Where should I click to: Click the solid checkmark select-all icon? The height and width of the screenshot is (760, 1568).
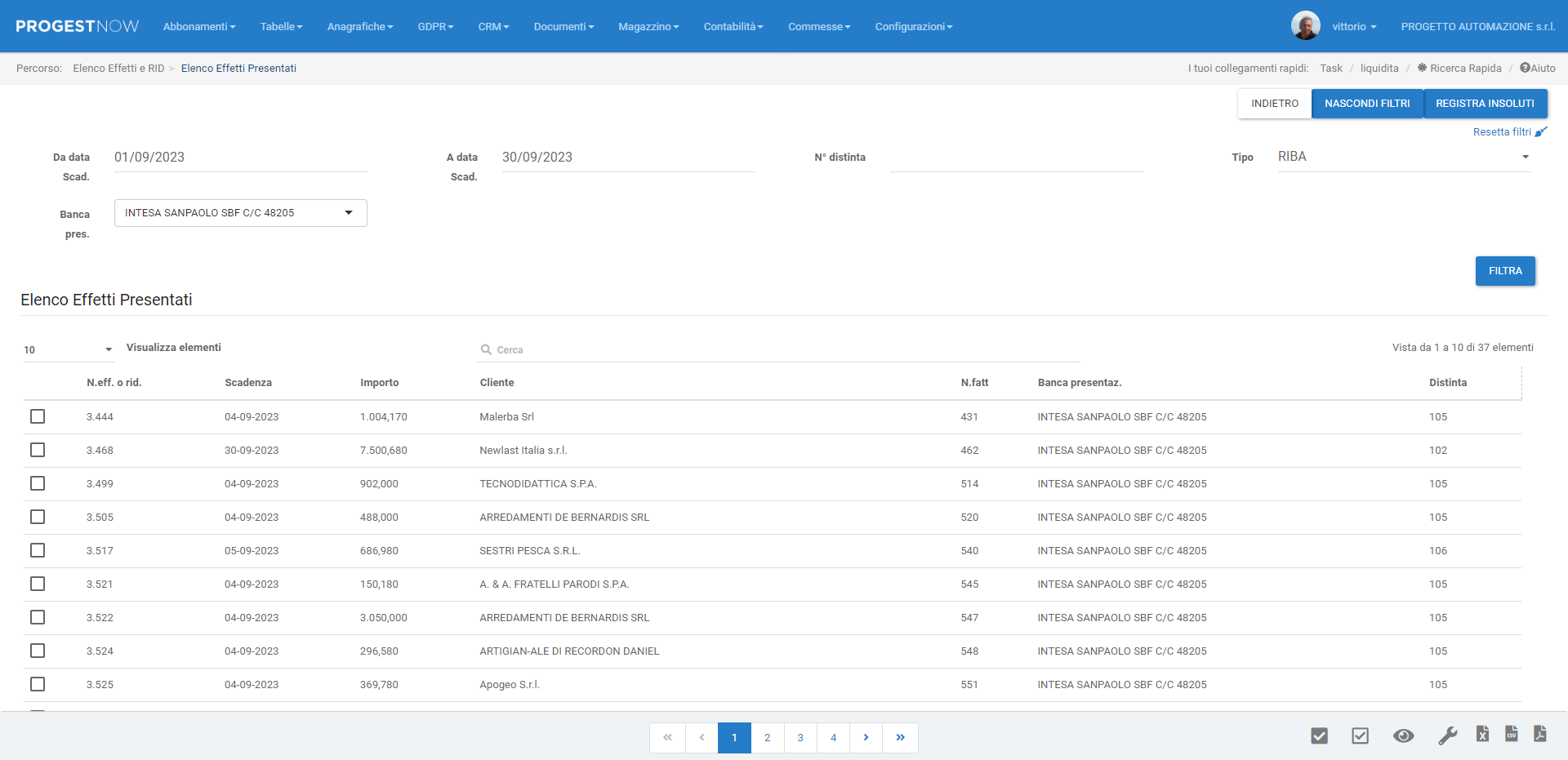(1319, 736)
